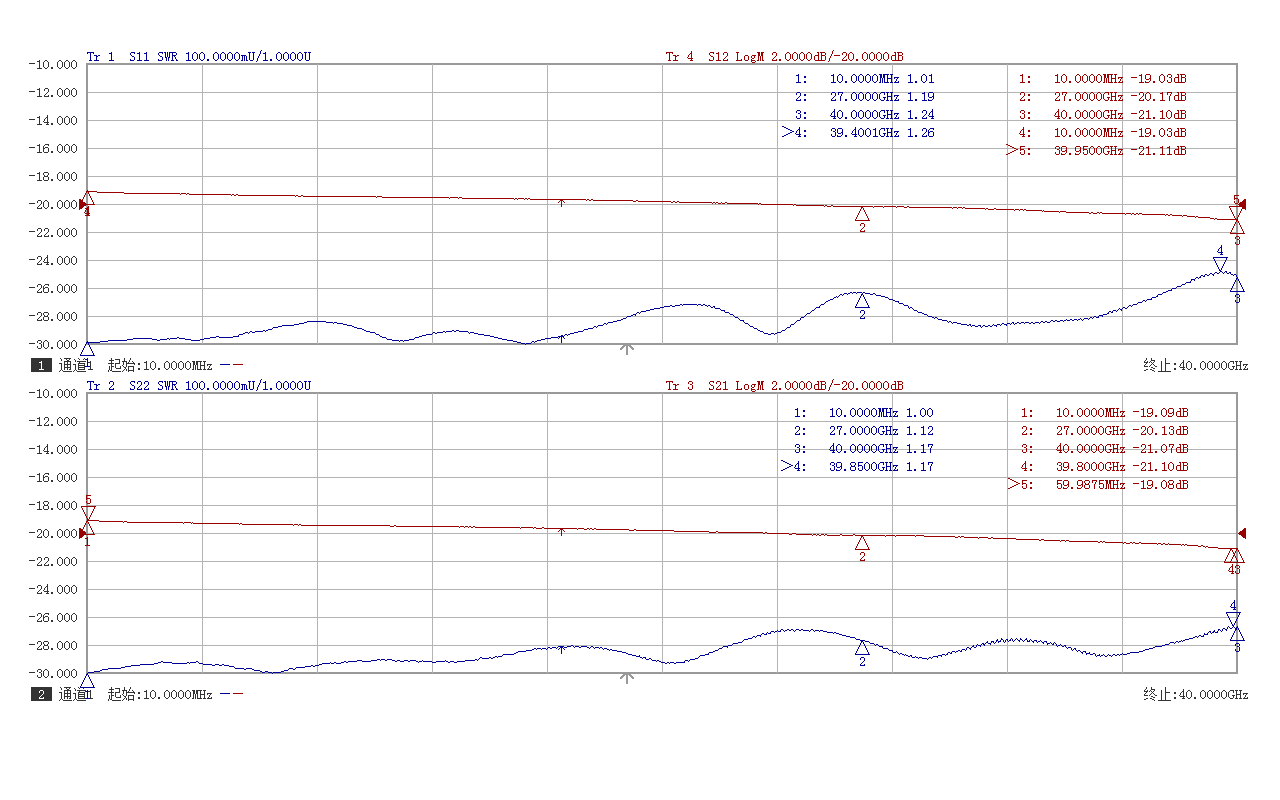Click channel 2 axis label -30.000
The width and height of the screenshot is (1280, 800).
tap(54, 673)
